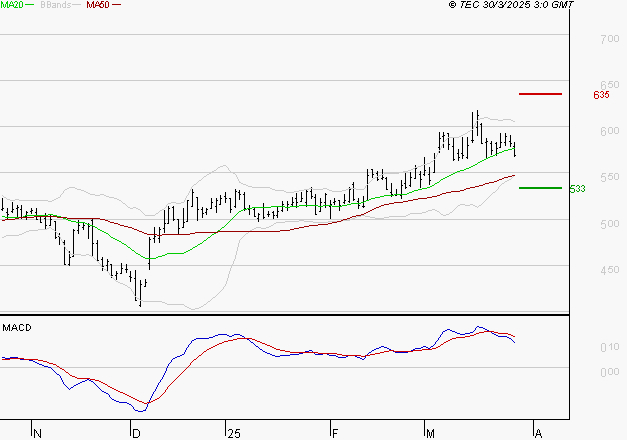
Task: Click the MACD panel title
Action: 17,328
